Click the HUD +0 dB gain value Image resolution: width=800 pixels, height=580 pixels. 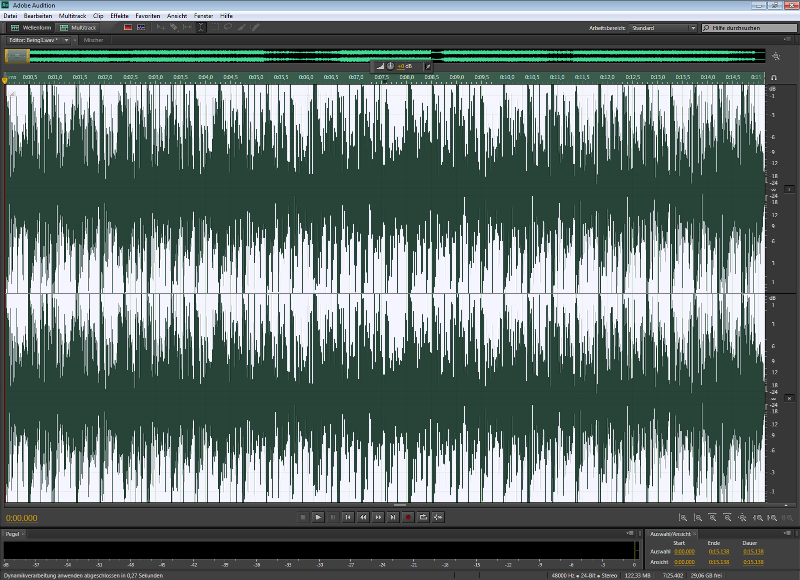click(405, 66)
